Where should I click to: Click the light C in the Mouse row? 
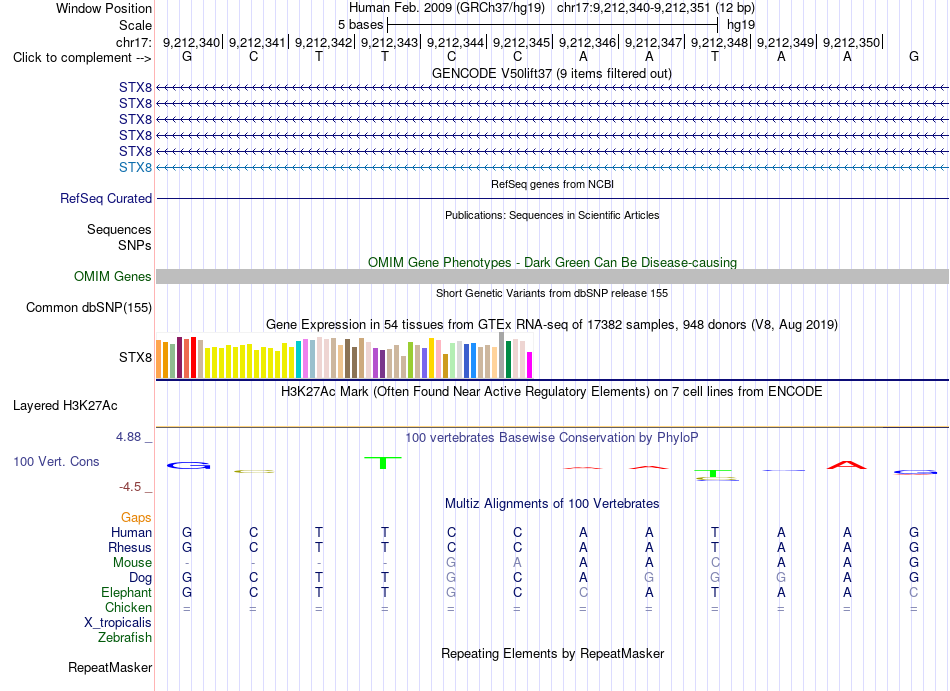pyautogui.click(x=715, y=563)
